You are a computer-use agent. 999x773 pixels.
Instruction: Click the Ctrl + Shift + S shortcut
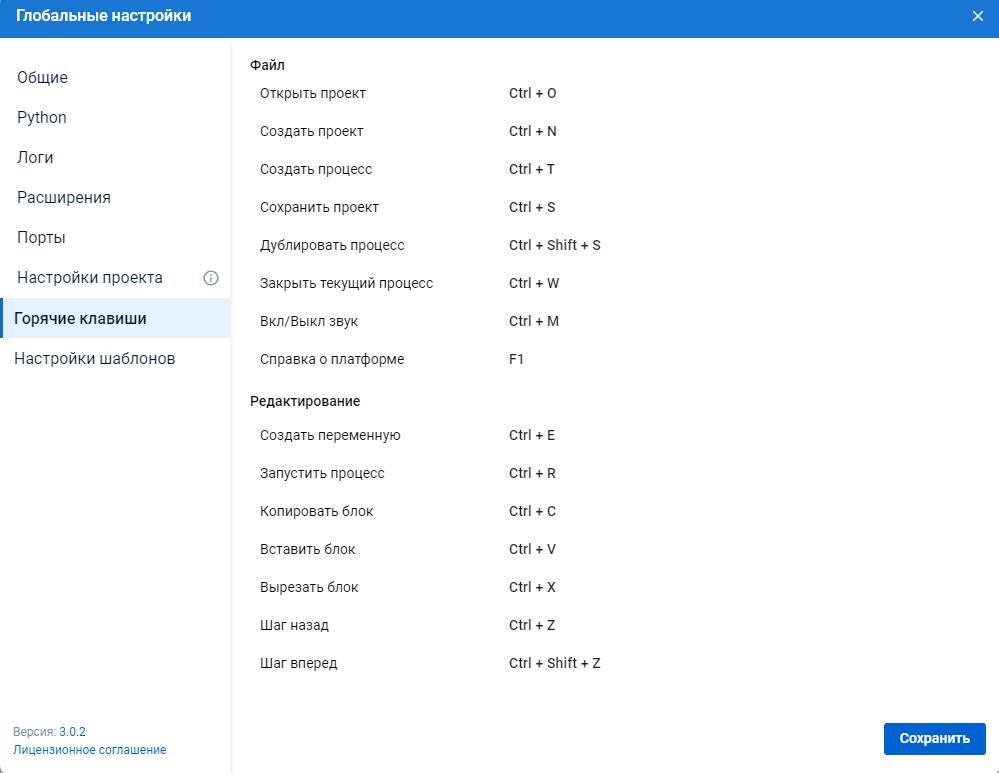tap(555, 245)
